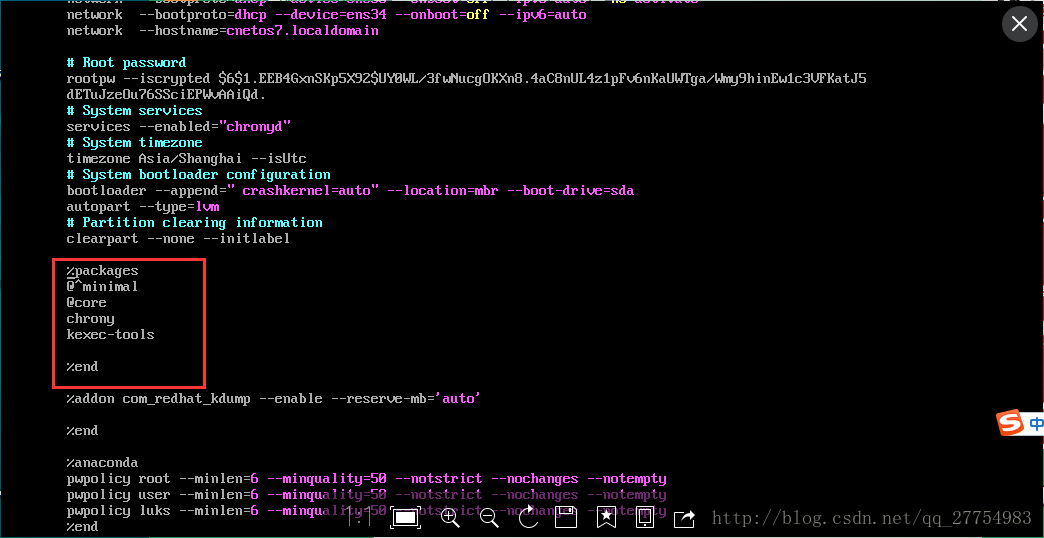Share the image using the arrow icon
Screen dimensions: 1044x538
[x=685, y=517]
